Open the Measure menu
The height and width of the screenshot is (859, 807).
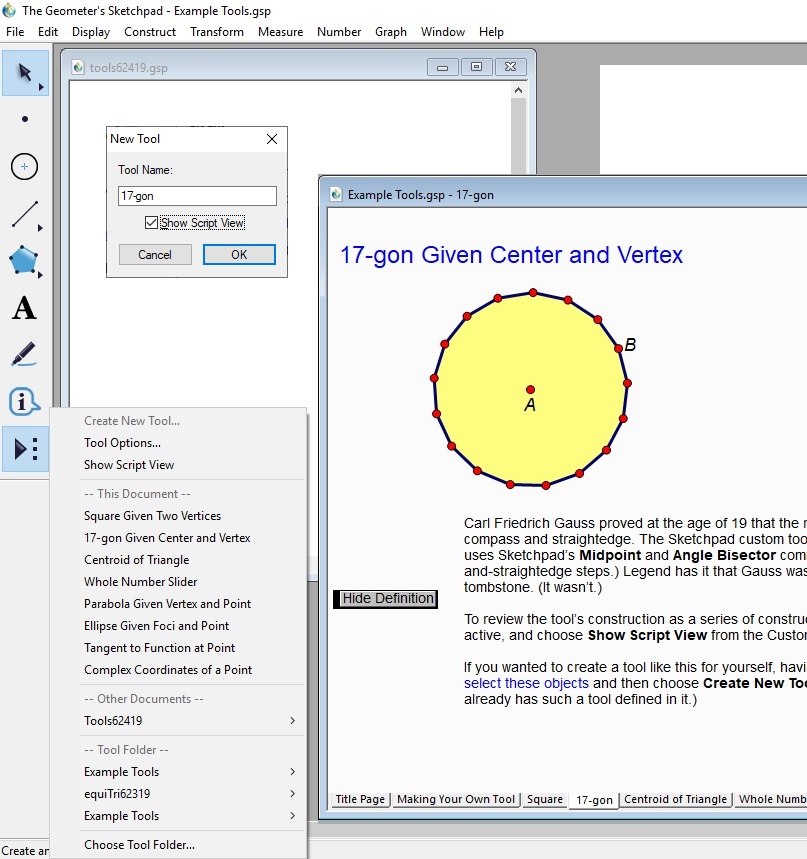(281, 32)
